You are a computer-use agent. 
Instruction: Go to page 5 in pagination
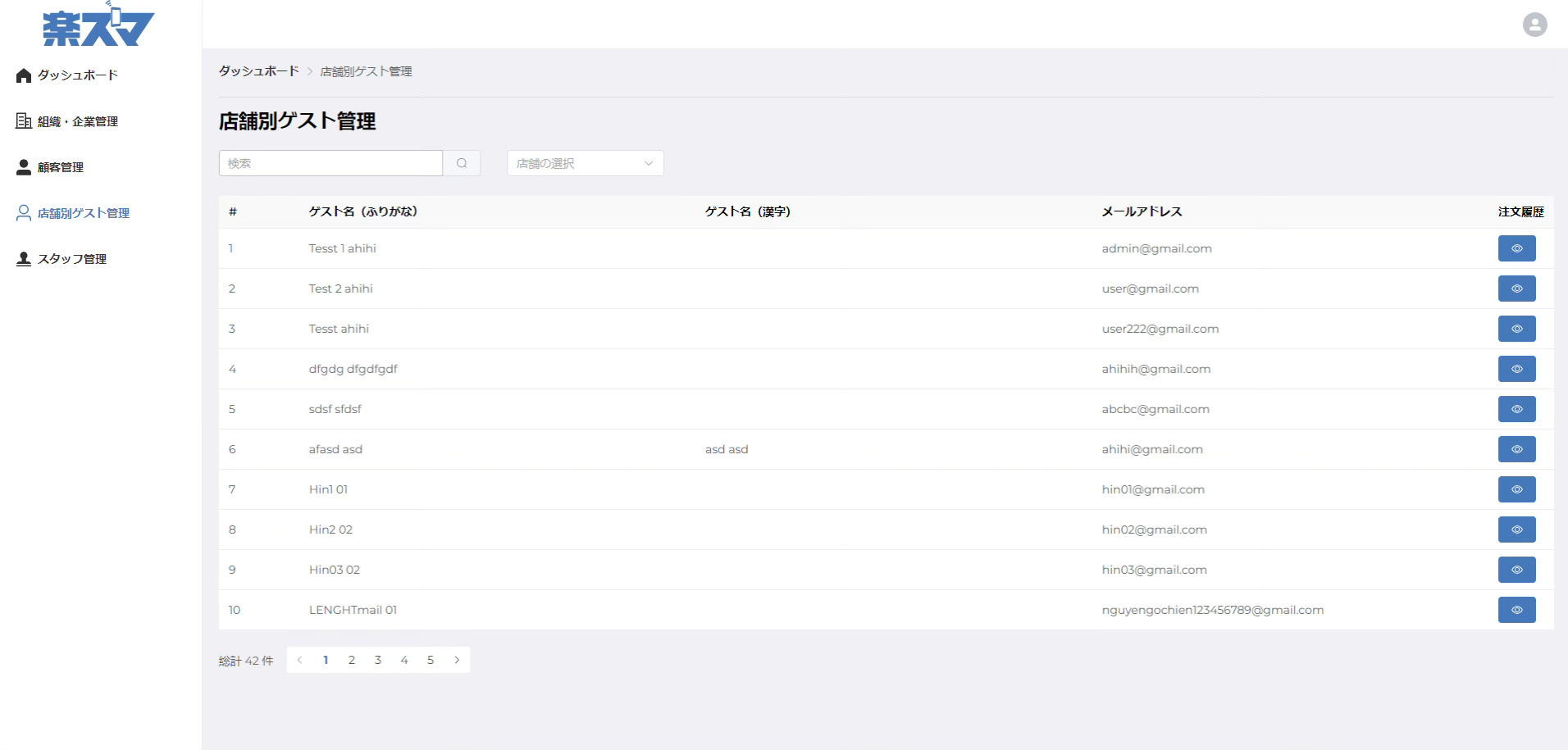pyautogui.click(x=431, y=660)
